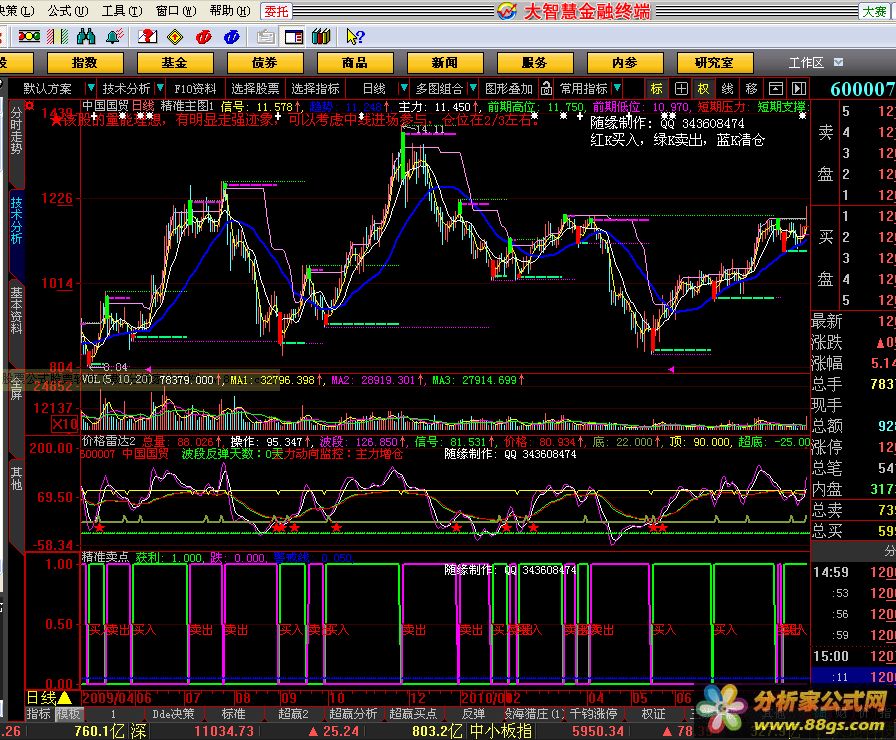
Task: Open the 多图组合 dropdown arrow
Action: point(473,88)
